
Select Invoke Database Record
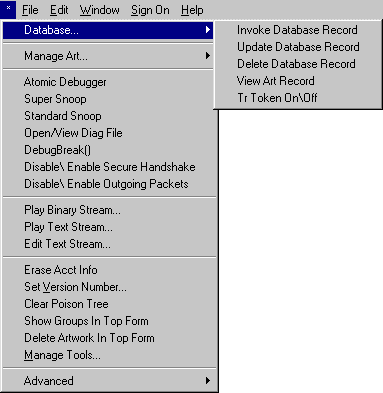pos(297,30)
